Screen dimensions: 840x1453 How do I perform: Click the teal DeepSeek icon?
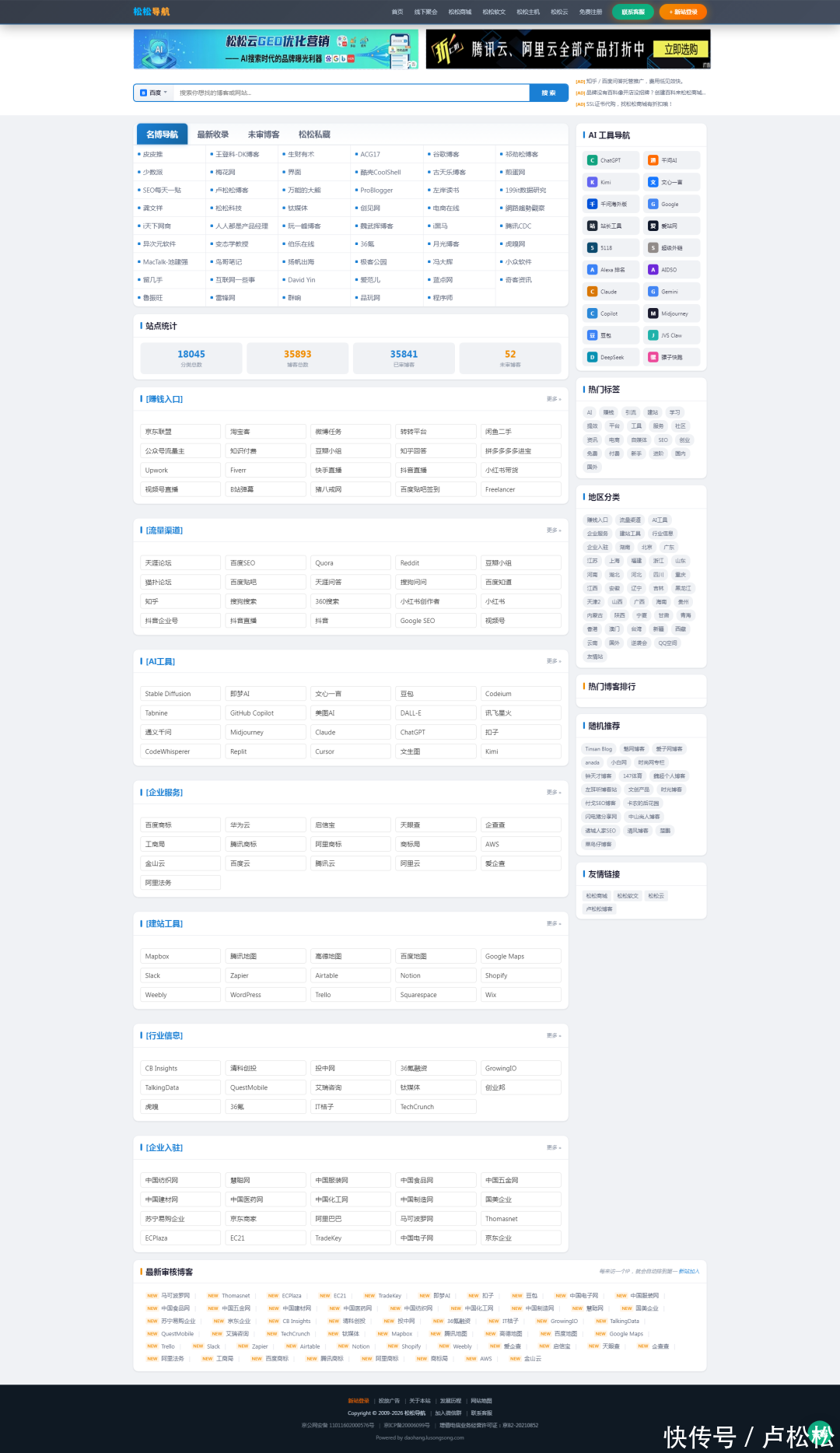[x=592, y=357]
